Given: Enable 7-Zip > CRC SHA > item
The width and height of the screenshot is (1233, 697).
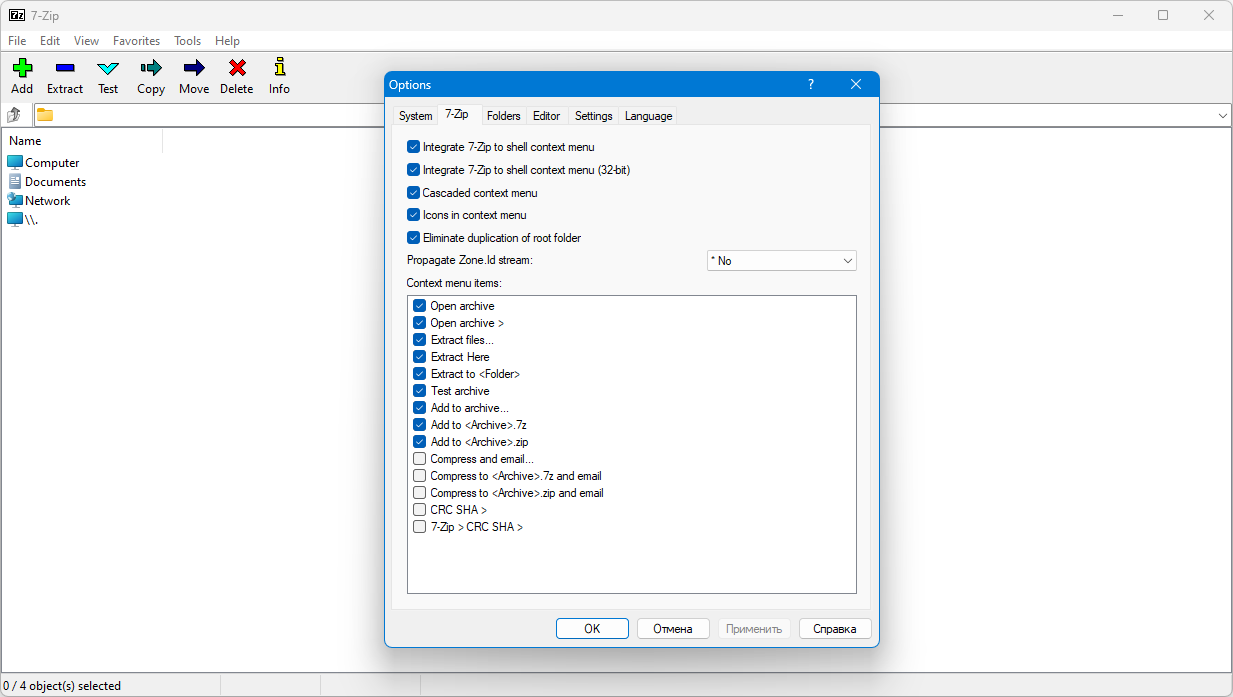Looking at the screenshot, I should click(420, 527).
